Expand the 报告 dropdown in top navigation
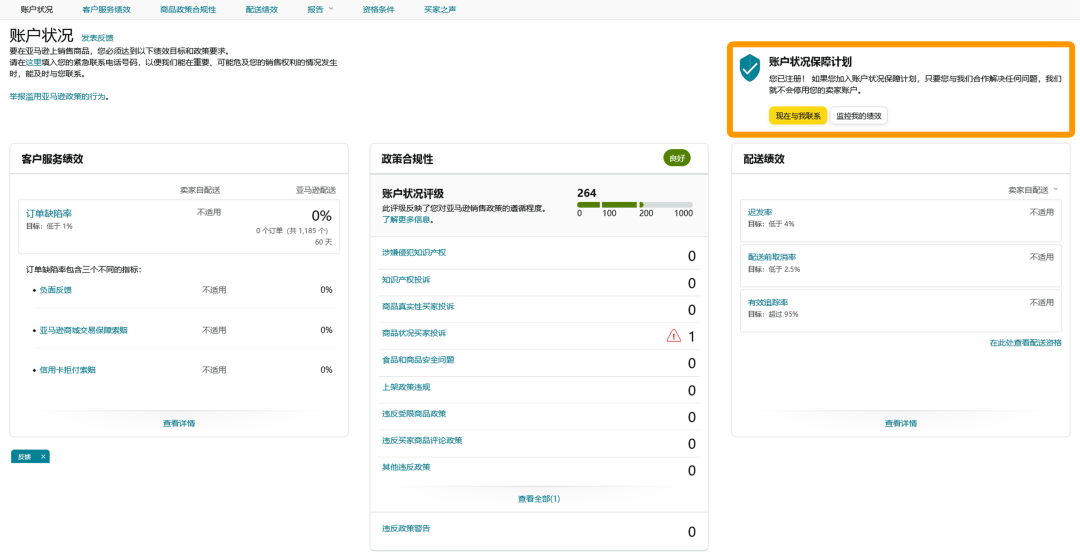Screen dimensions: 1080x556 (320, 9)
